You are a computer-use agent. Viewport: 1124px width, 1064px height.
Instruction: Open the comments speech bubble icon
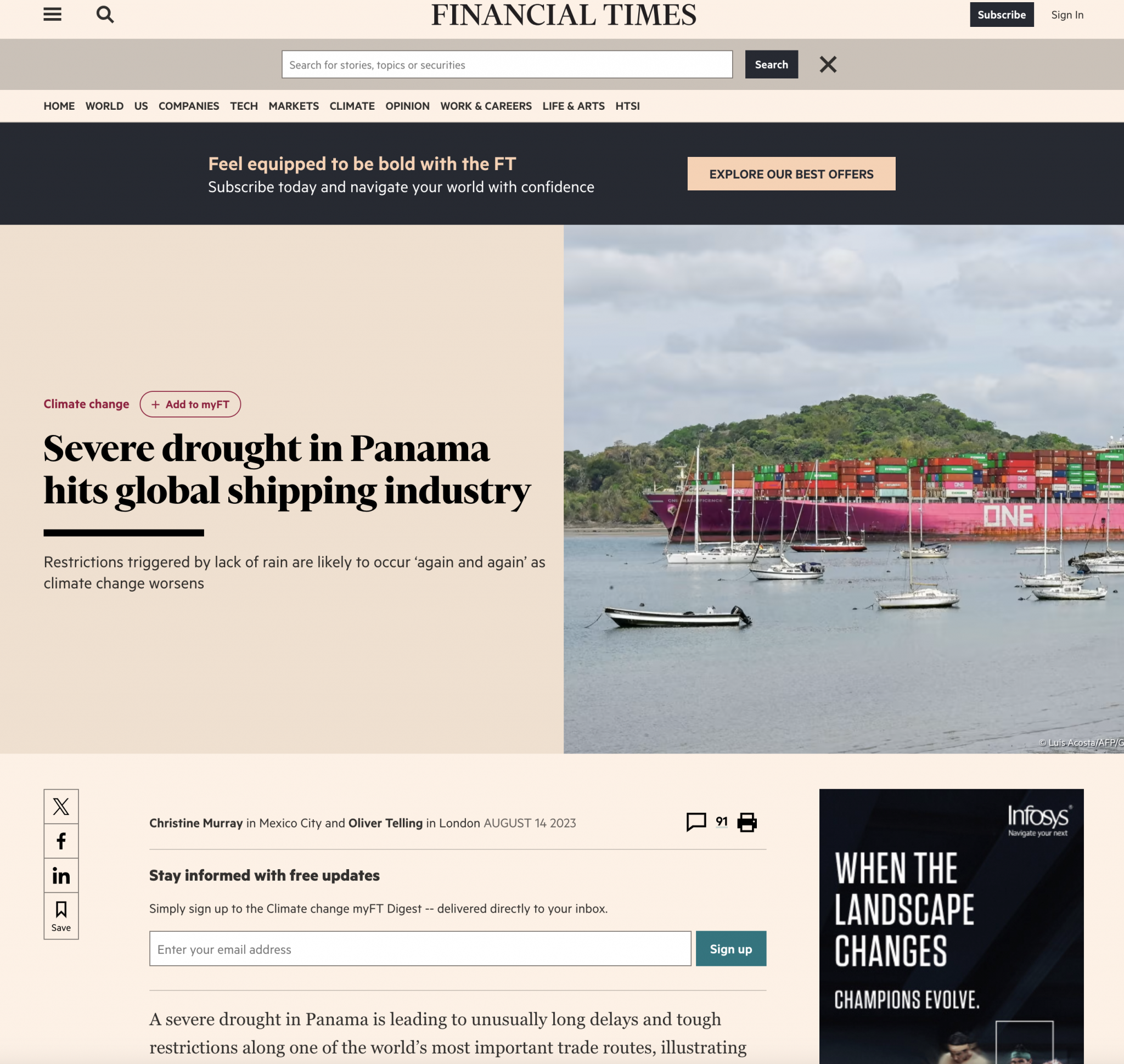(x=695, y=822)
